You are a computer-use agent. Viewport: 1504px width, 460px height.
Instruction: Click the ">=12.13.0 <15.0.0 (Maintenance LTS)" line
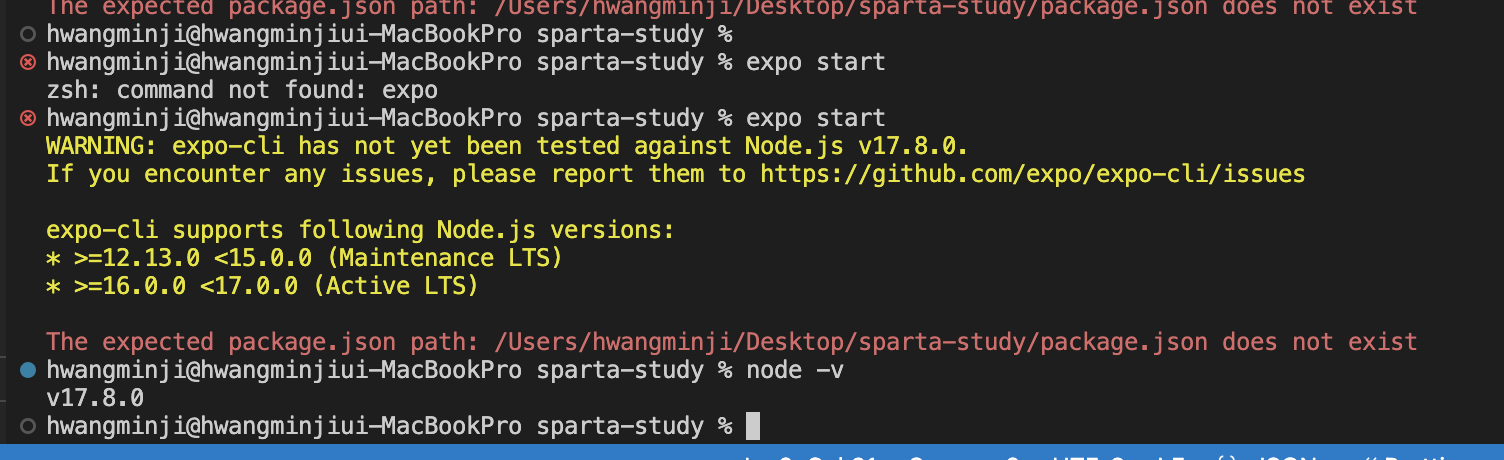coord(304,258)
